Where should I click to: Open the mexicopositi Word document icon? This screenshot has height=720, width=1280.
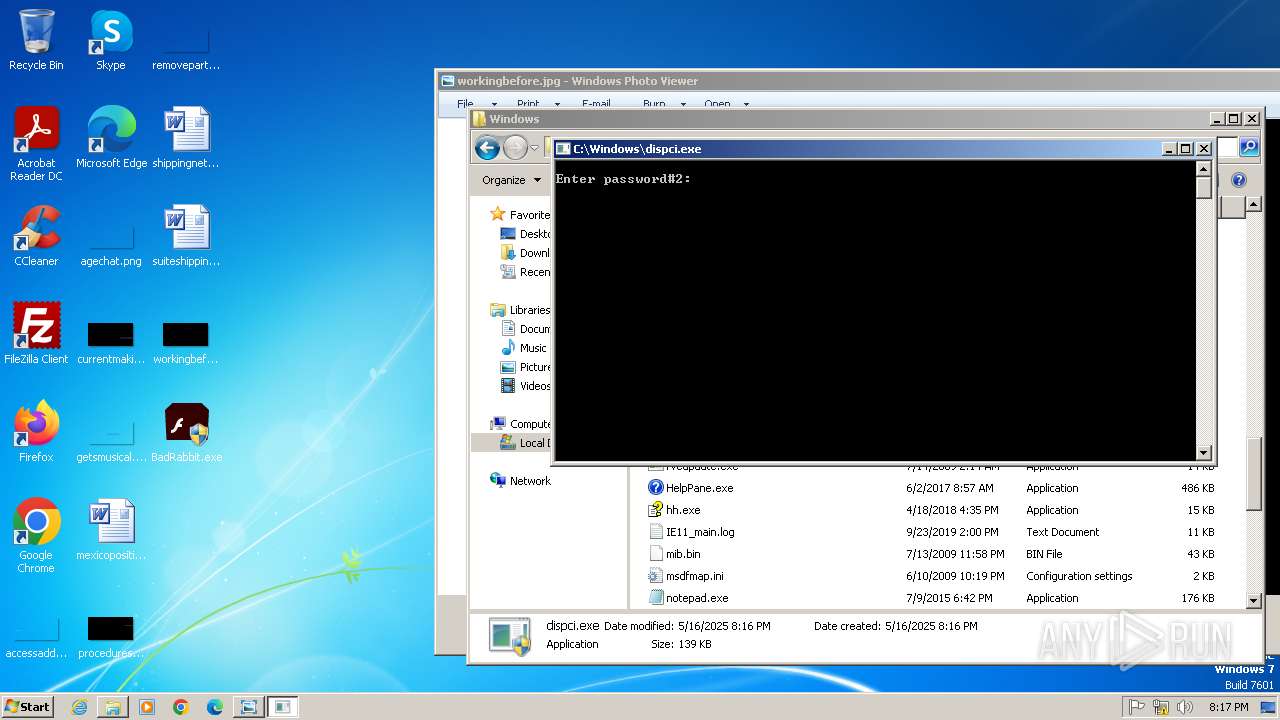111,530
